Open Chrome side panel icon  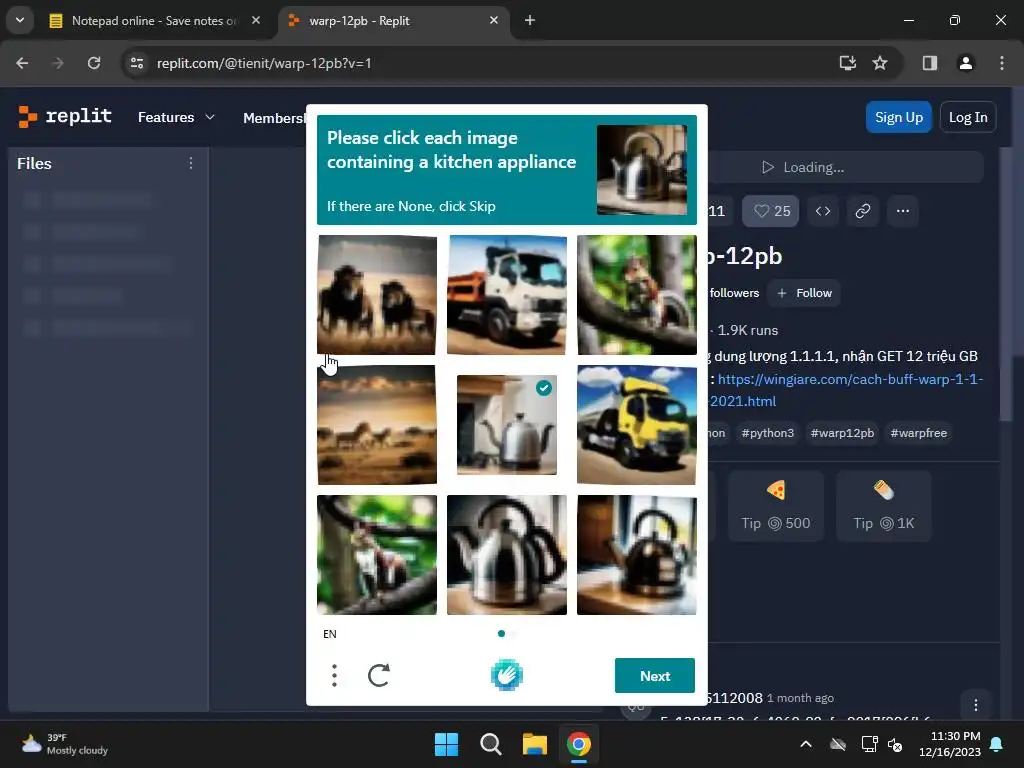[x=930, y=63]
